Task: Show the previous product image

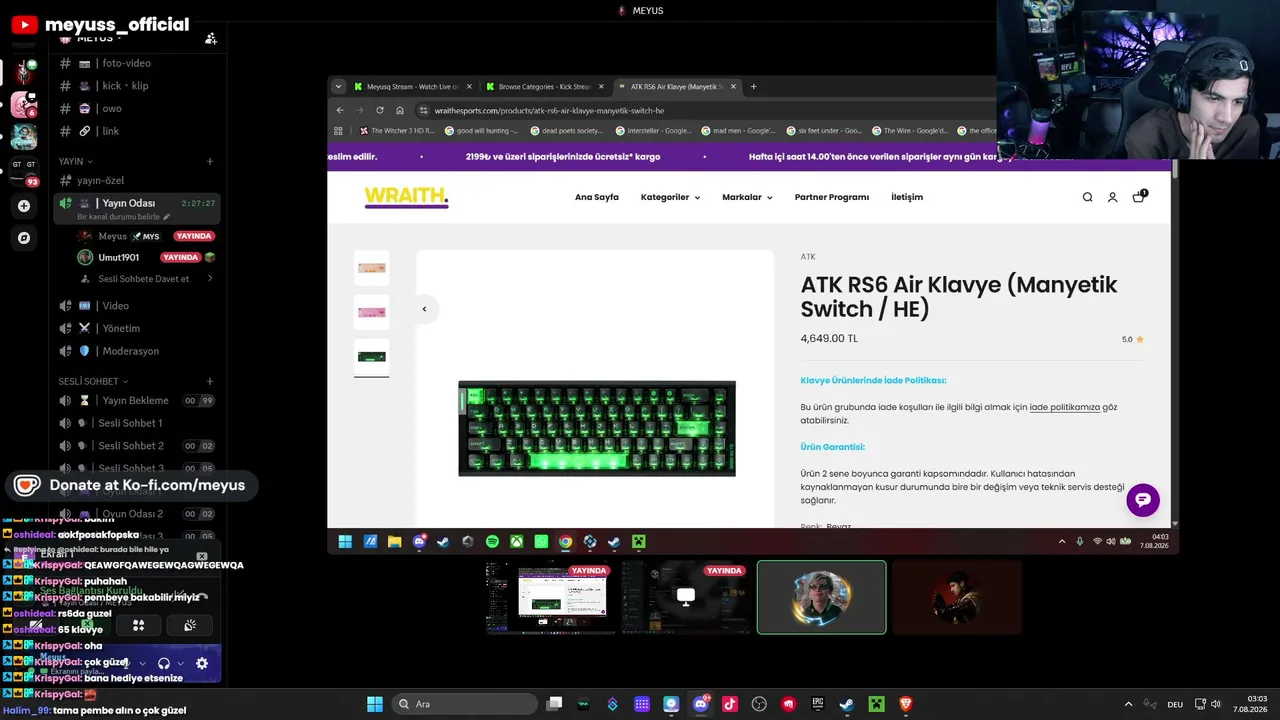Action: (424, 309)
